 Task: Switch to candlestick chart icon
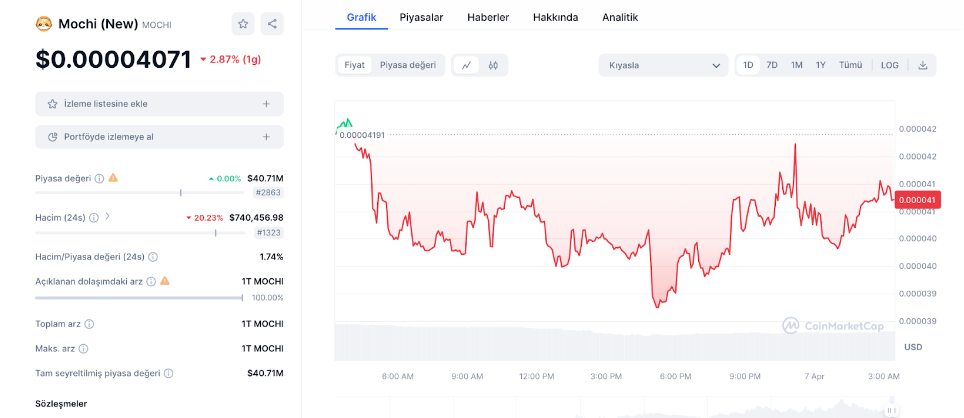click(x=494, y=65)
